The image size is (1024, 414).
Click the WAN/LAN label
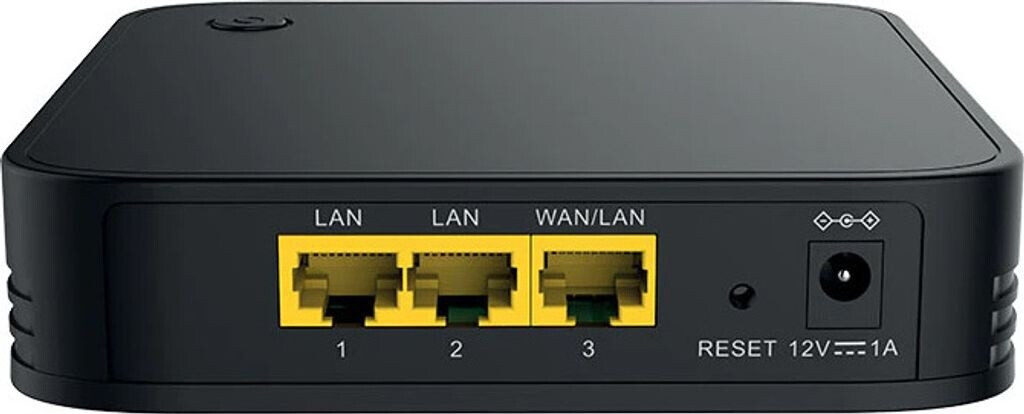[x=590, y=218]
